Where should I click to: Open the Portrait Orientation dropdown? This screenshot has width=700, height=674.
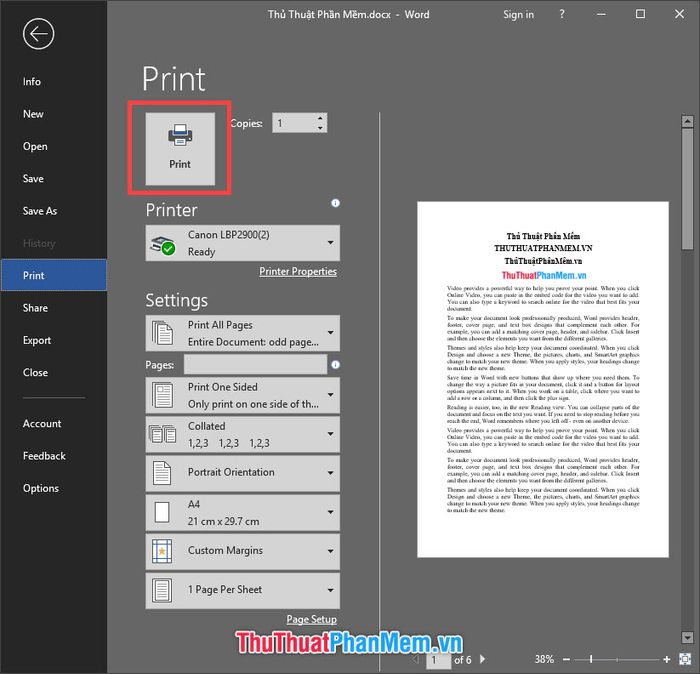[x=242, y=473]
